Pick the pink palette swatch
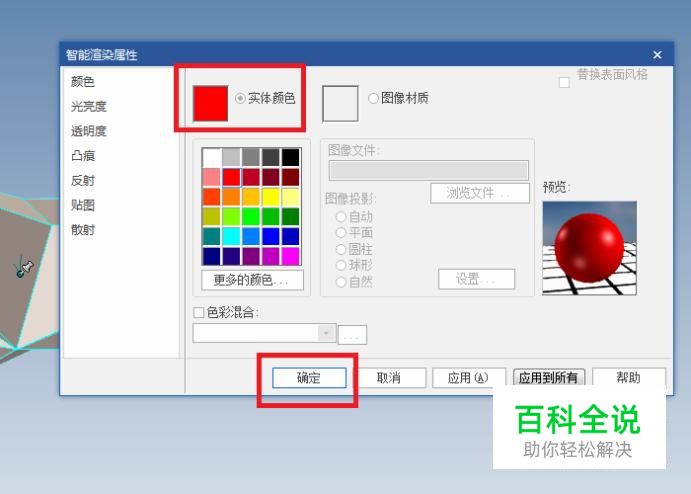Viewport: 691px width, 494px height. (212, 177)
